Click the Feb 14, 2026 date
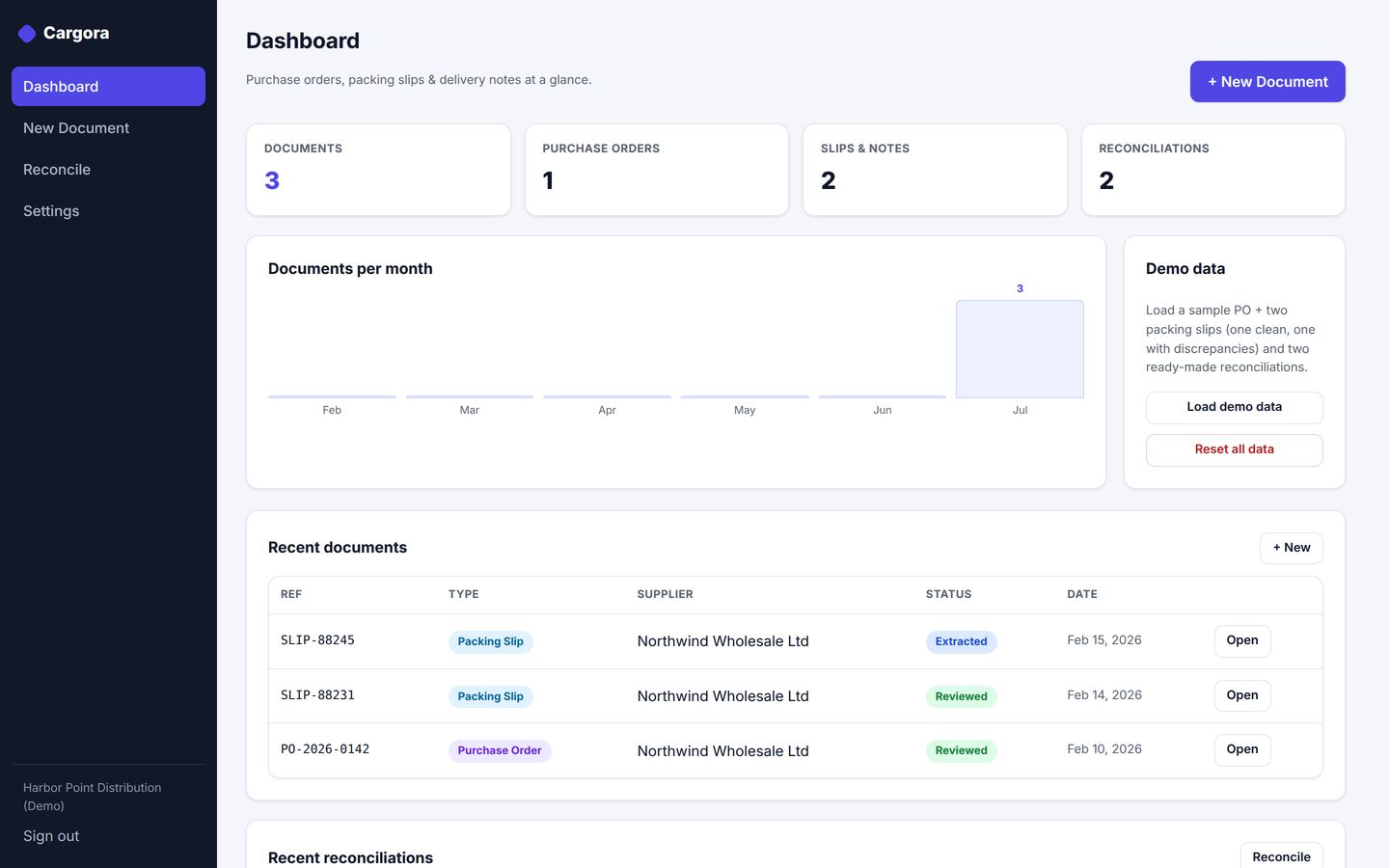Screen dimensions: 1389x868 pos(1104,695)
